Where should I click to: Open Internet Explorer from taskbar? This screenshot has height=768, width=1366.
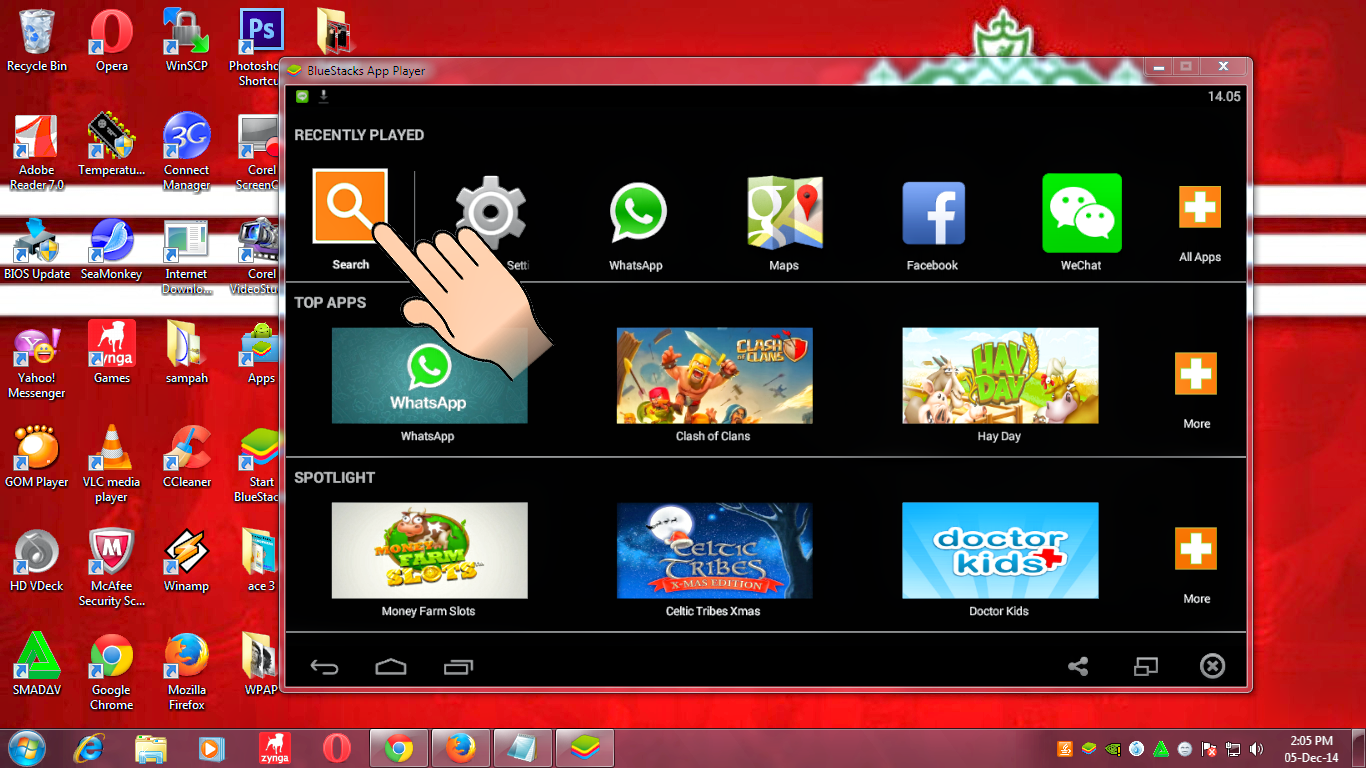(89, 748)
